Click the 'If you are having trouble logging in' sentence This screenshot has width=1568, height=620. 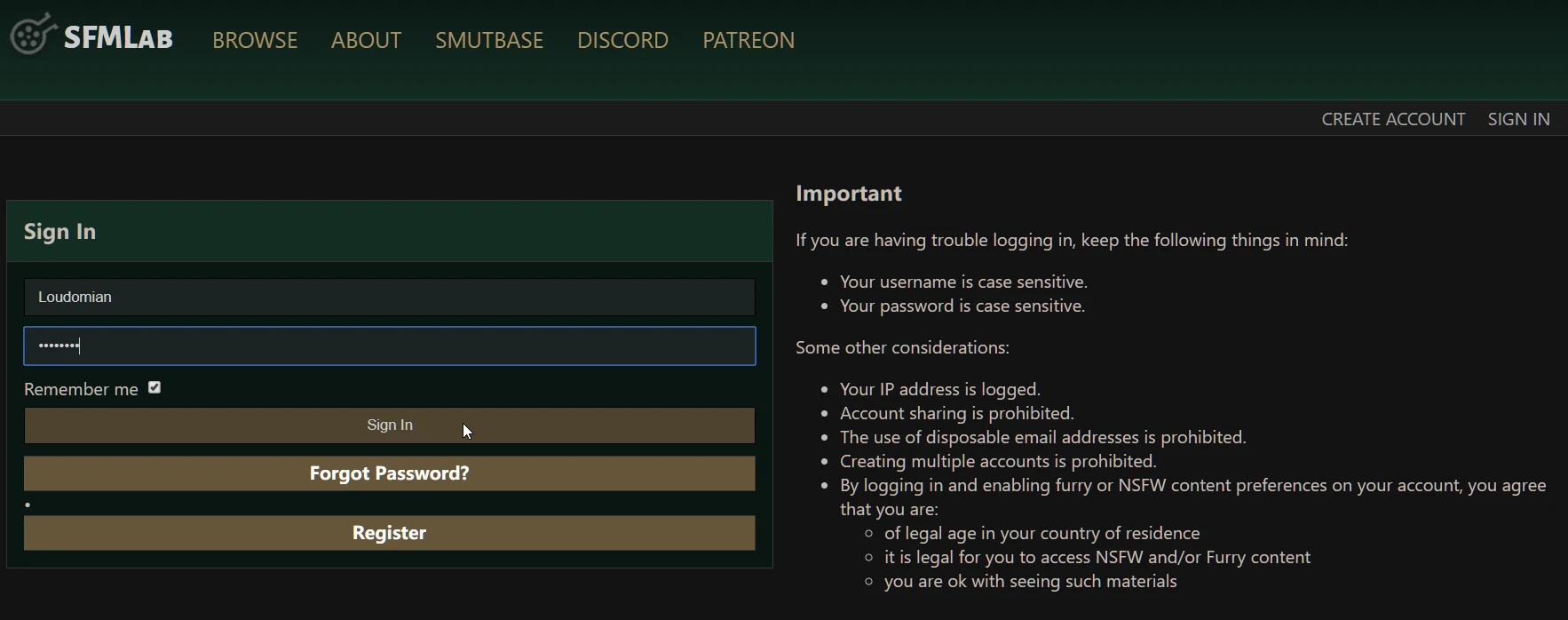tap(1072, 240)
